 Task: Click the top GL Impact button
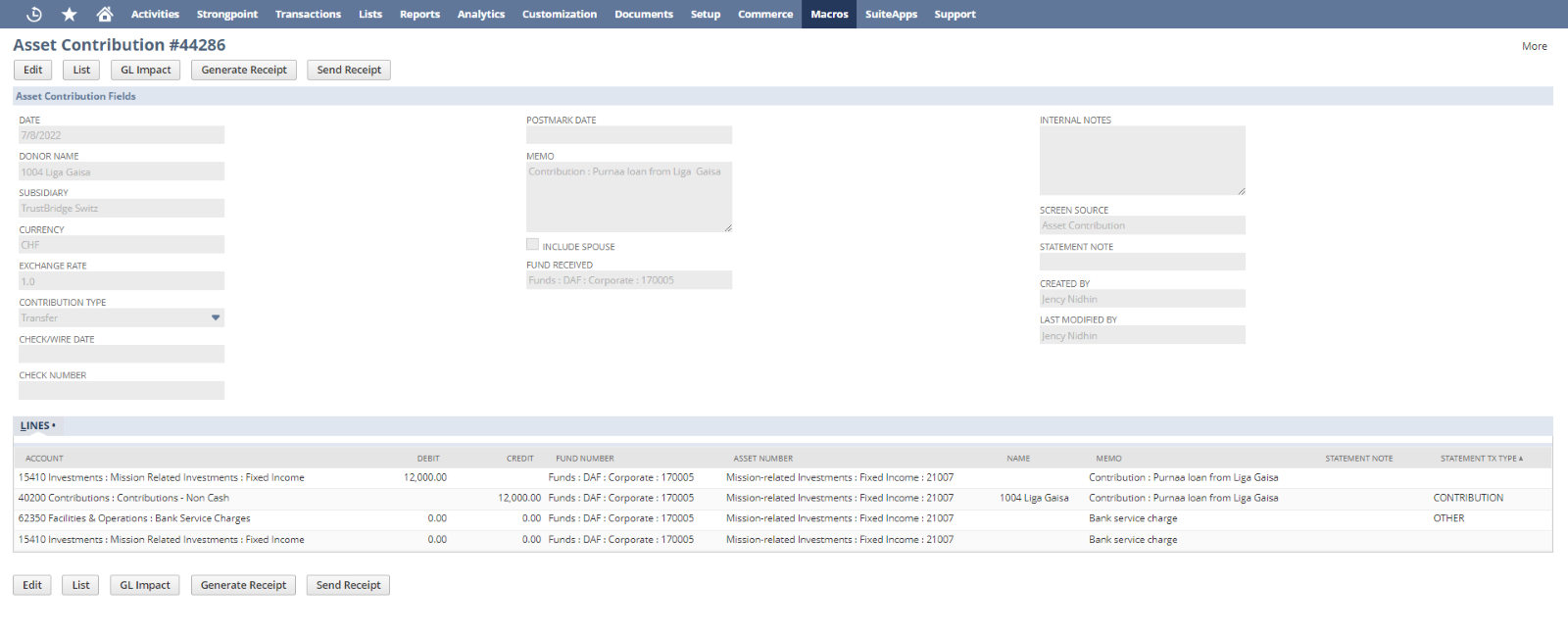(145, 70)
